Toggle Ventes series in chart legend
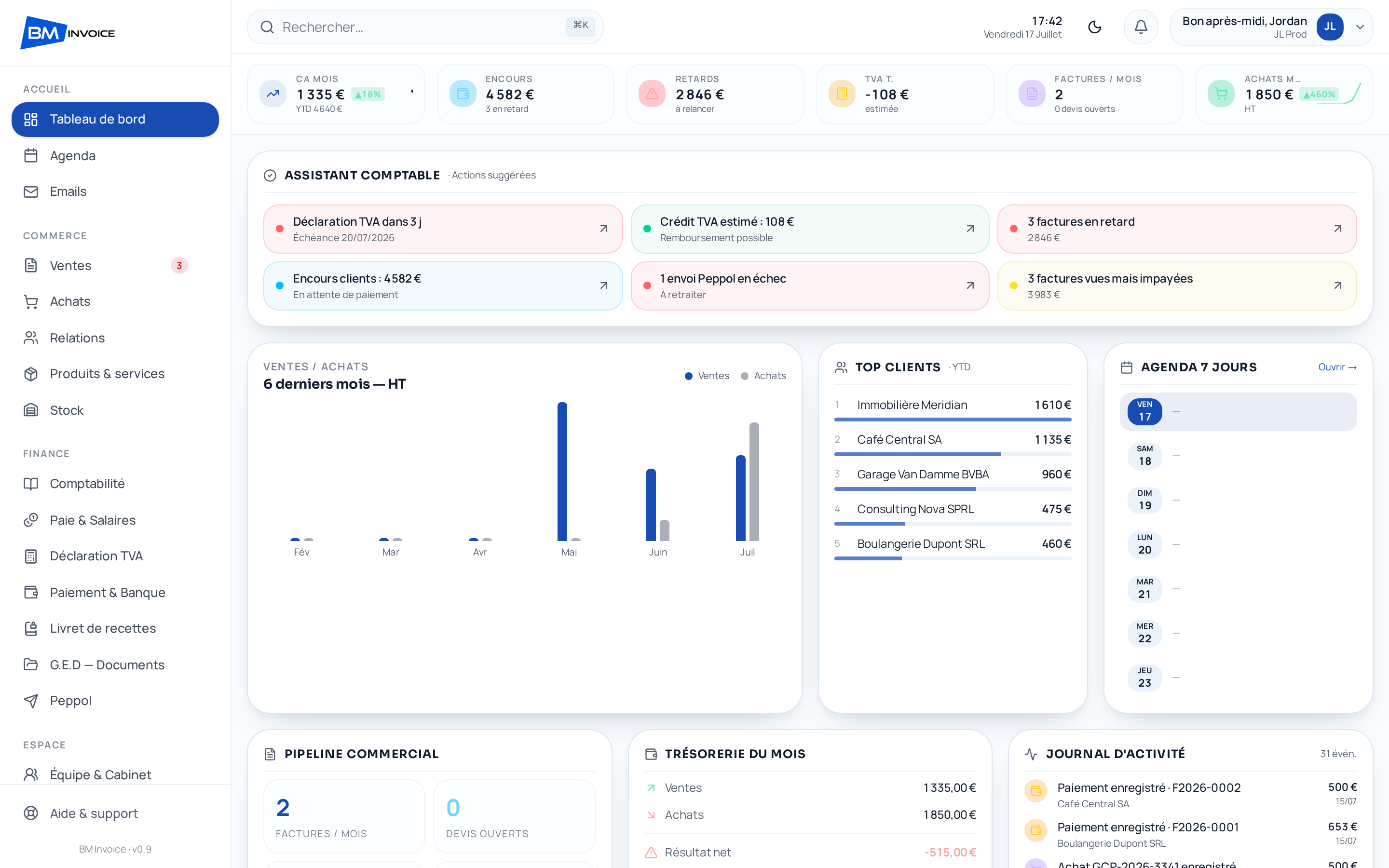Viewport: 1389px width, 868px height. point(707,376)
